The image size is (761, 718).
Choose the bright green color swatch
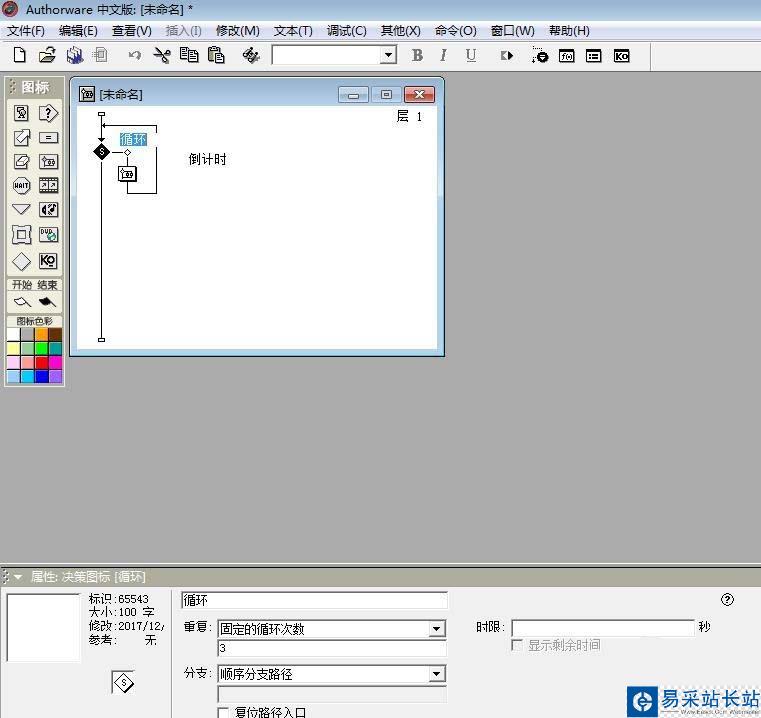[41, 349]
